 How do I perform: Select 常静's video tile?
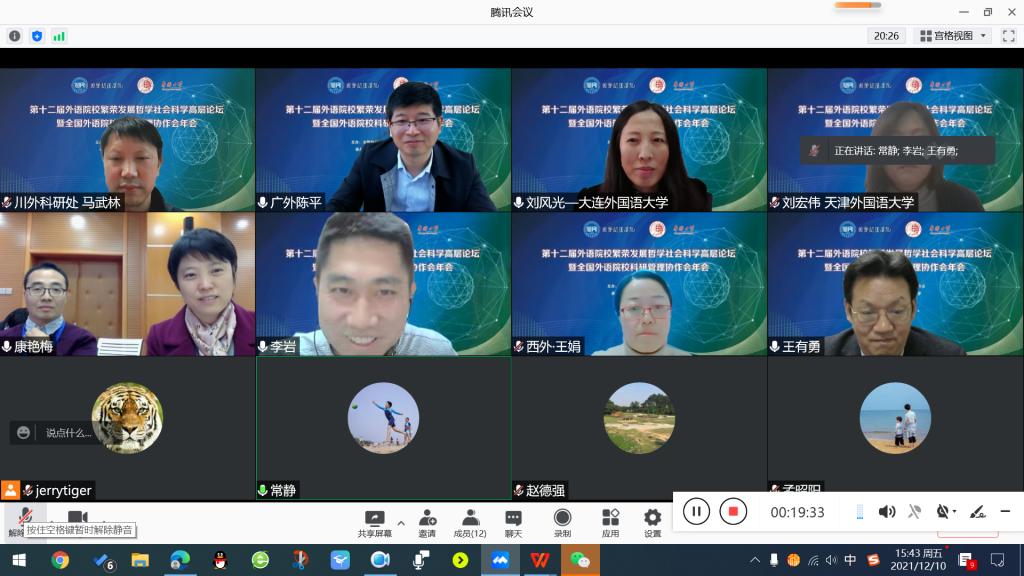point(383,428)
